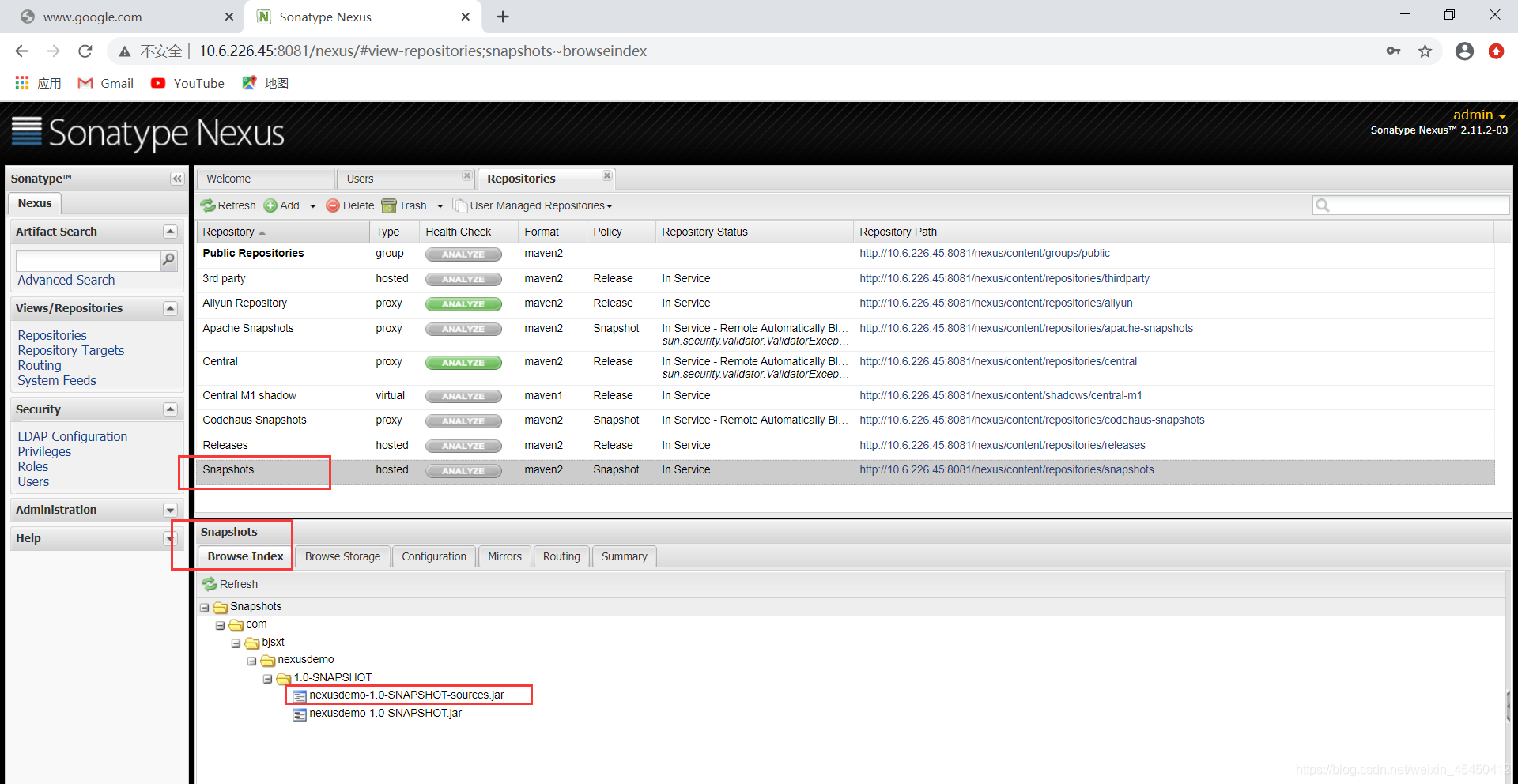The height and width of the screenshot is (784, 1518).
Task: Collapse the 1.0-SNAPSHOT tree folder
Action: pos(267,679)
